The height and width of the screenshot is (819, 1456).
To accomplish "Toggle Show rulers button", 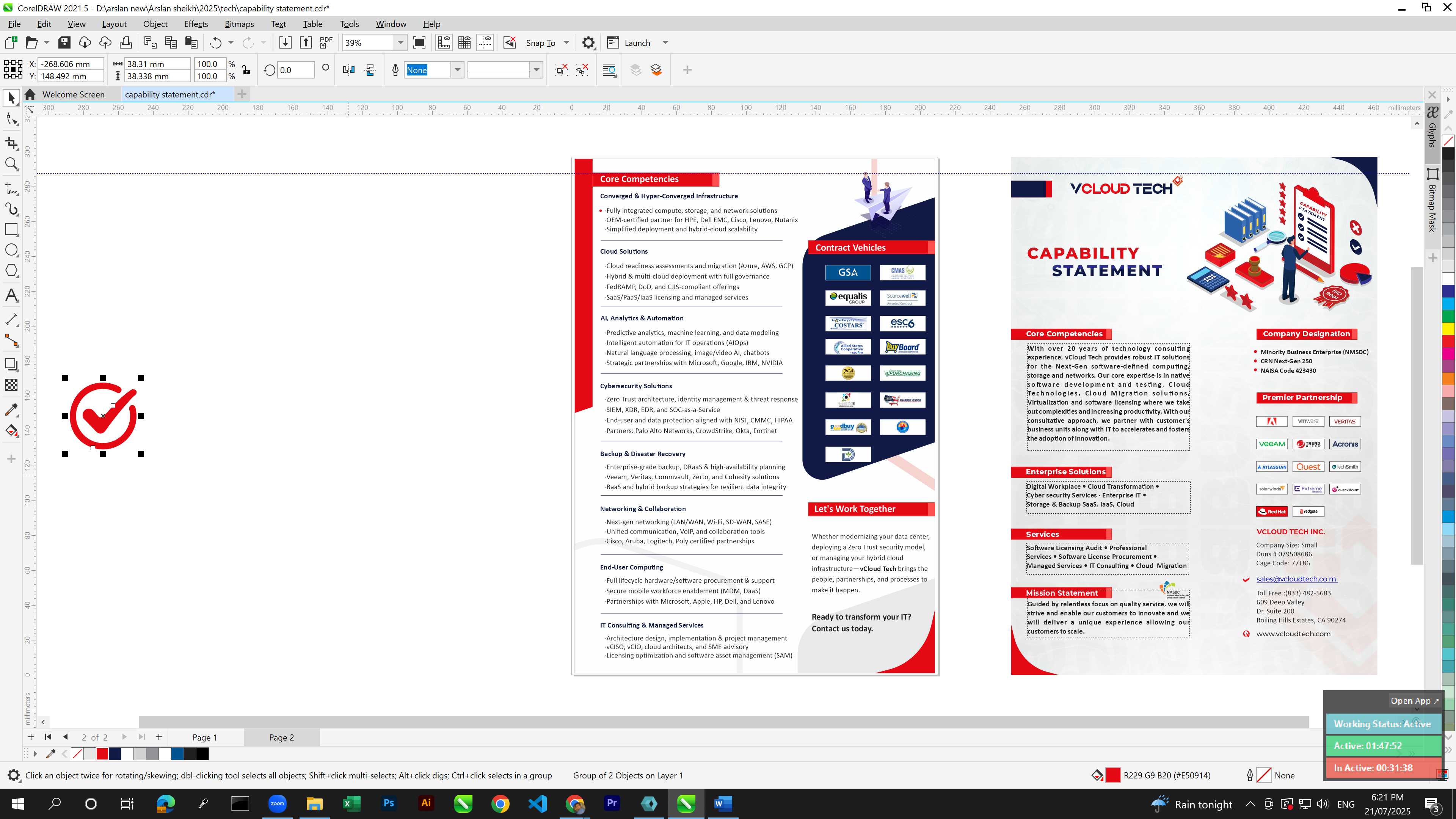I will click(x=444, y=43).
